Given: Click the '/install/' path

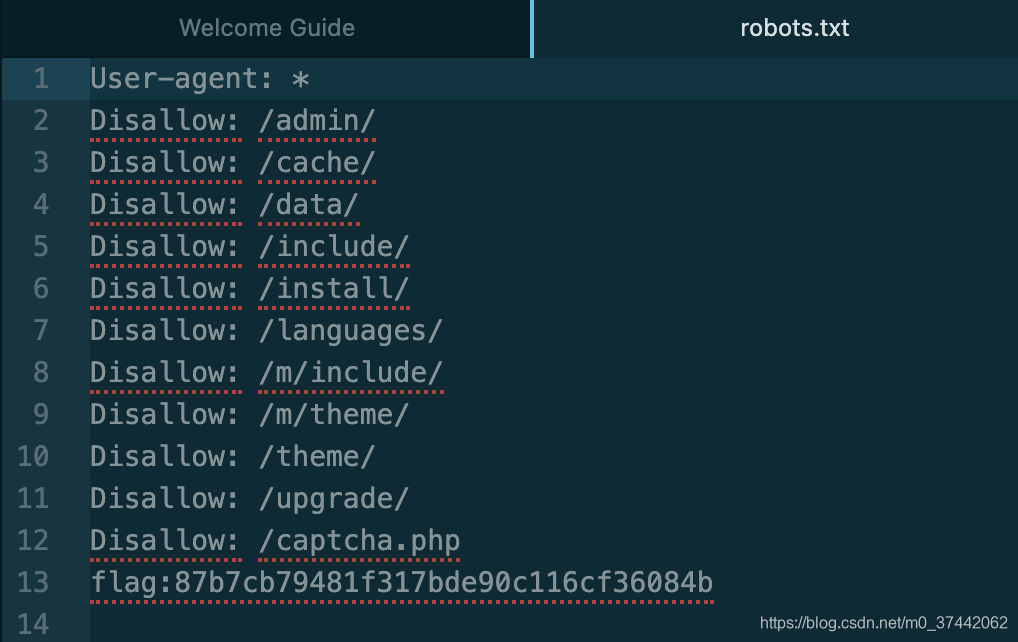Looking at the screenshot, I should (334, 288).
